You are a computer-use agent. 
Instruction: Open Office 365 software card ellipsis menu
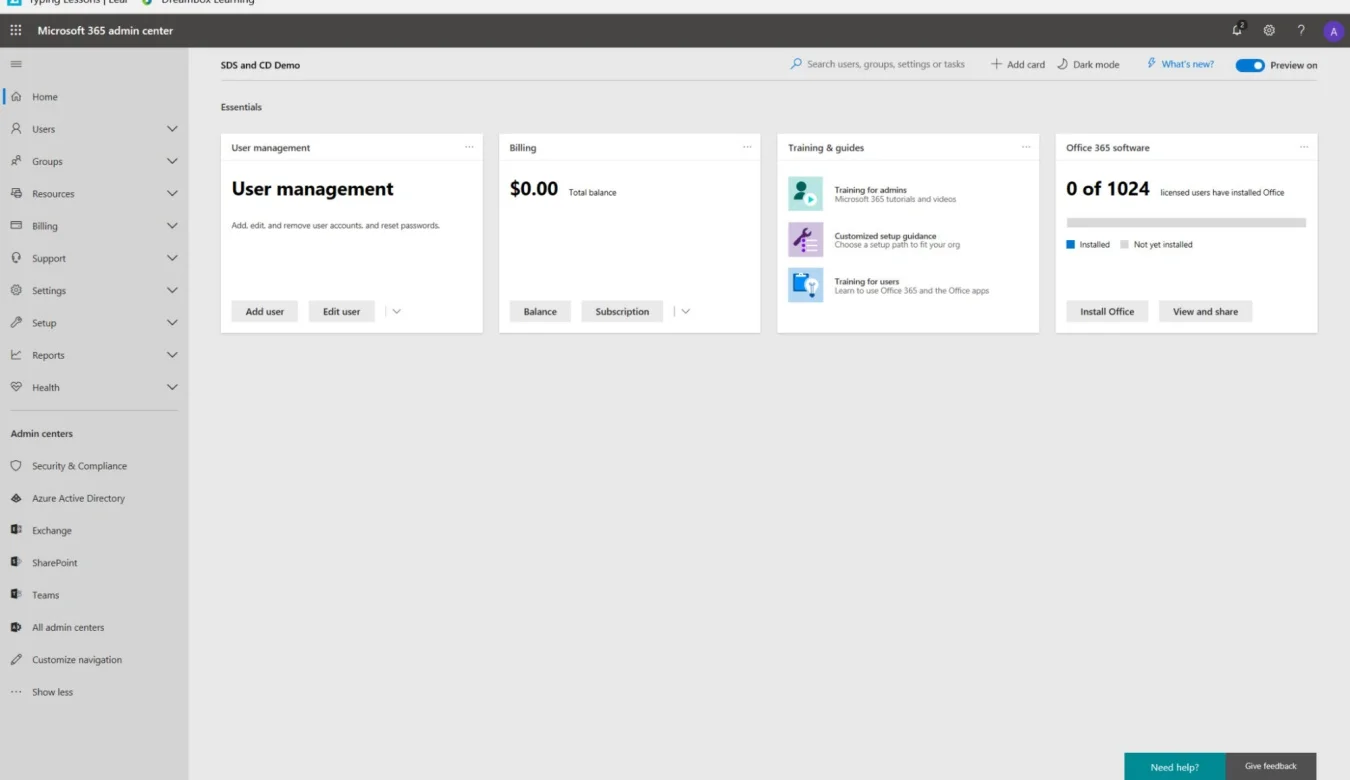[1304, 147]
